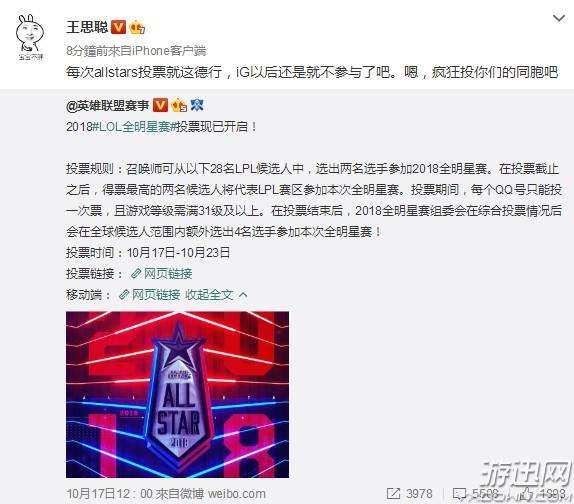
Task: Enlarge the All Star 2018 poster image
Action: pos(178,395)
